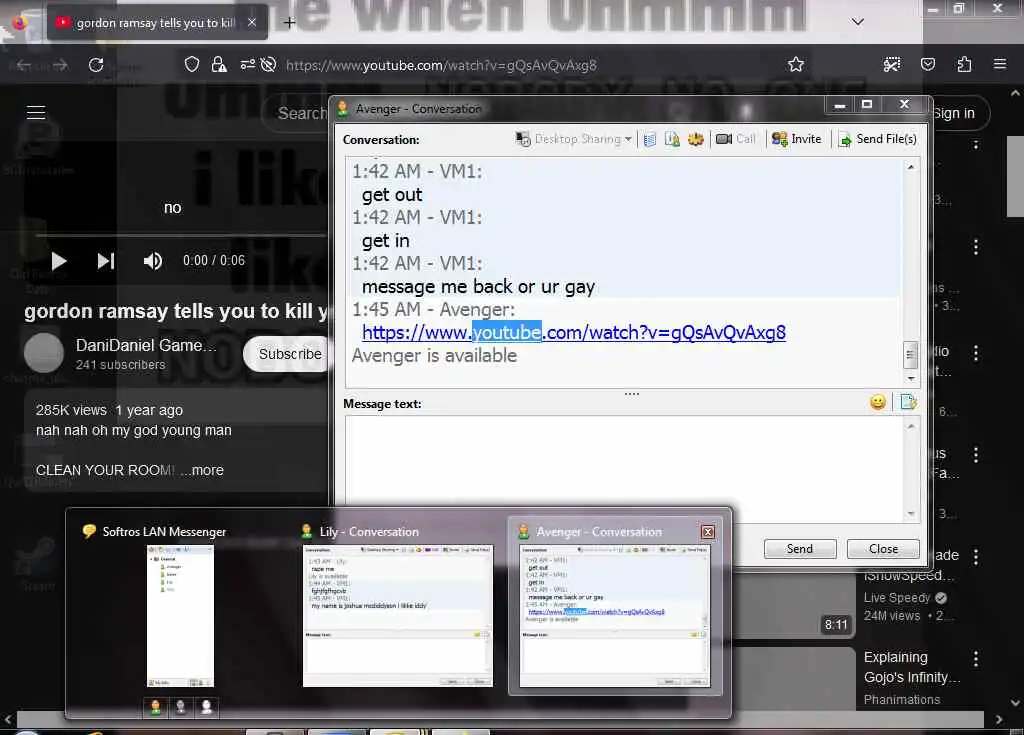Click the conversation history scrollbar up arrow
Screen dimensions: 1024x735
(910, 167)
